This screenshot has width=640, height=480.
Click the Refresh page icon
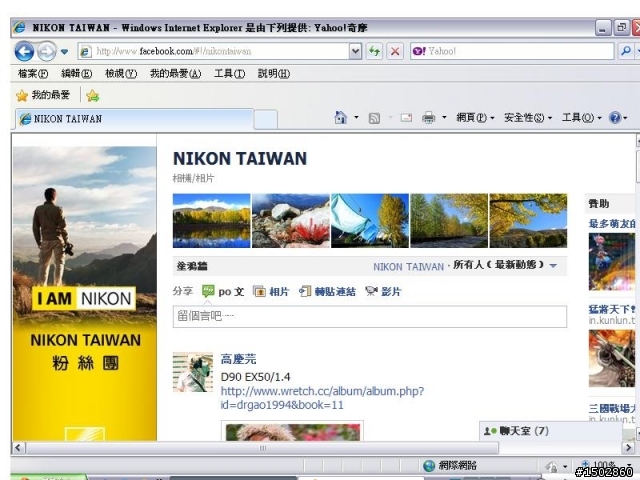(x=374, y=51)
